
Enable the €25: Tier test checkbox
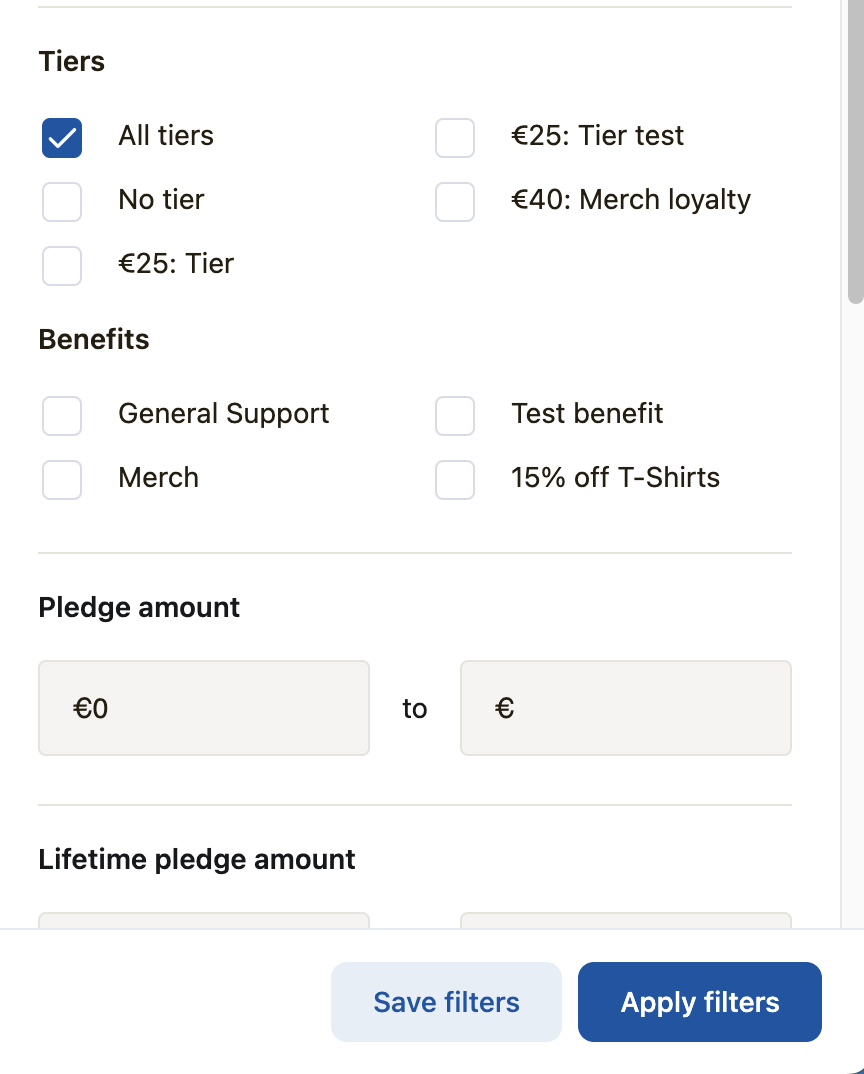point(455,138)
